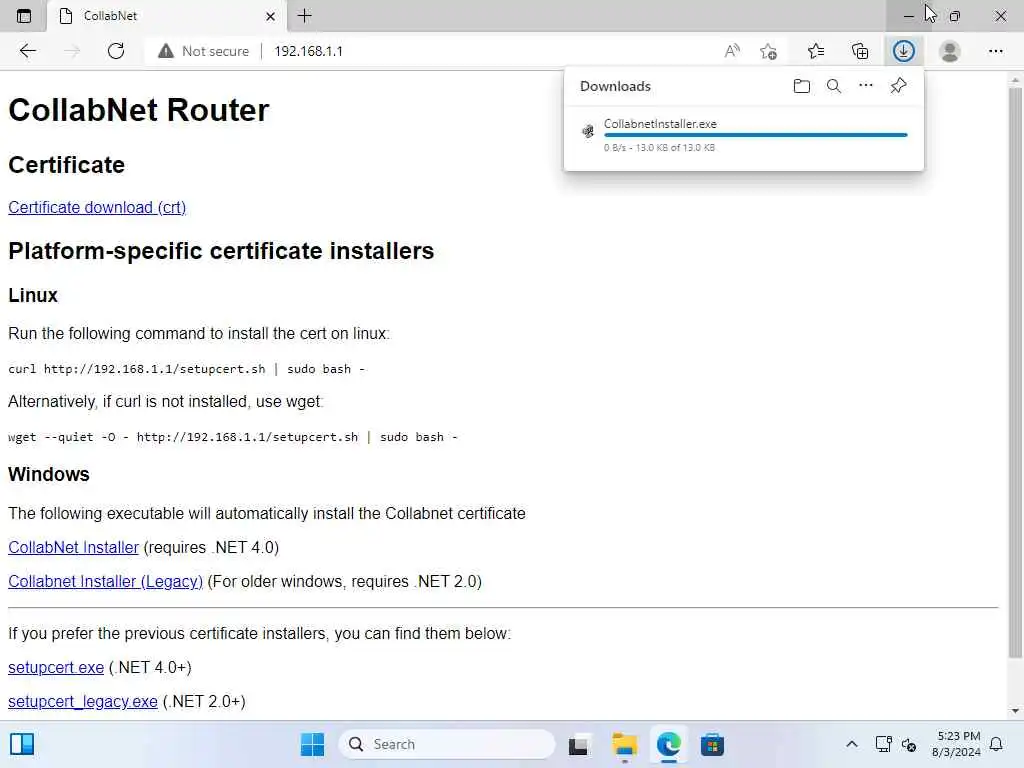Click the scrollbar down arrow
Screen dimensions: 1024x768
pos(1014,711)
